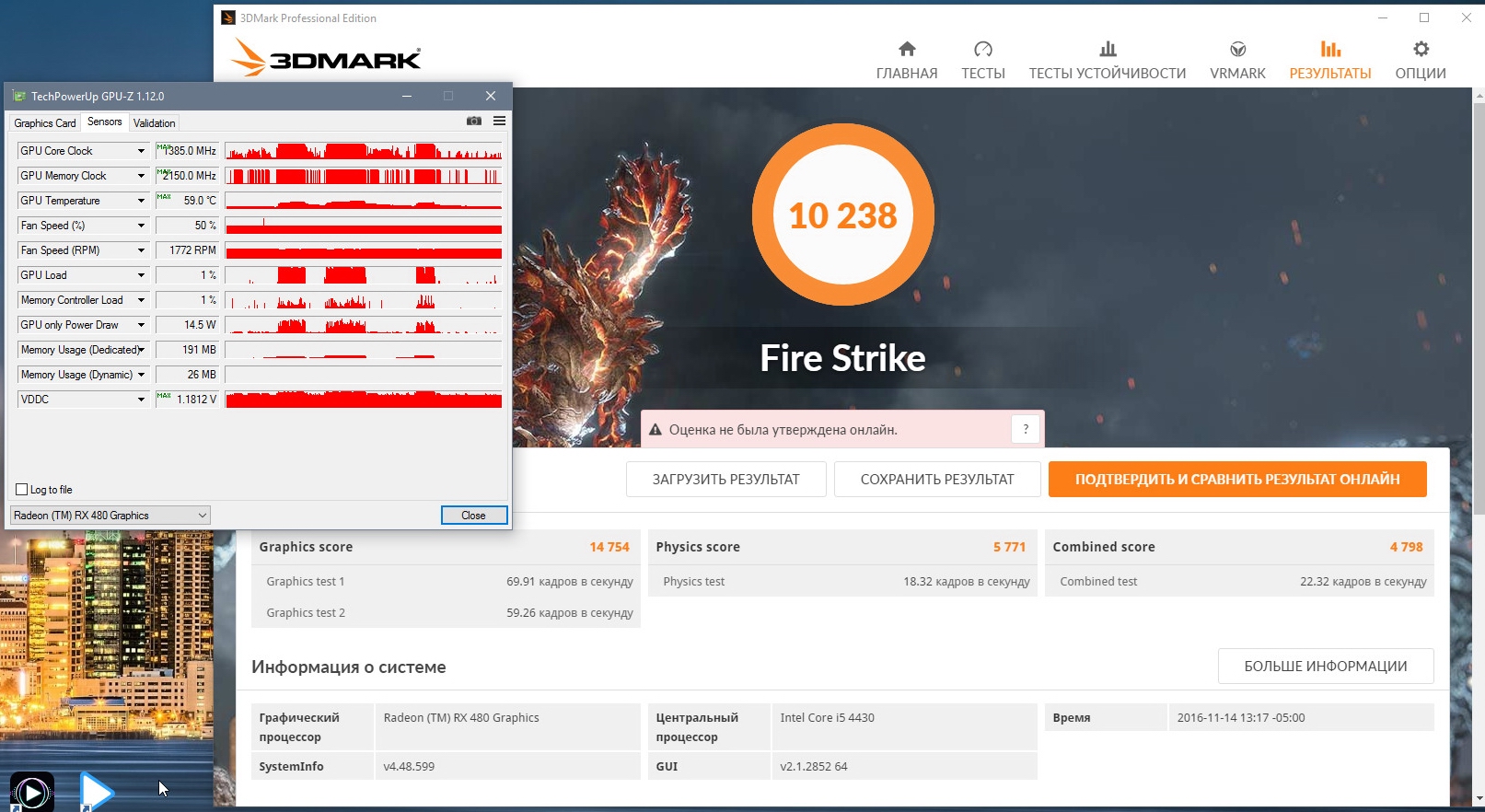Screen dimensions: 1485x812
Task: Click GPU-Z title bar app icon
Action: [x=18, y=96]
